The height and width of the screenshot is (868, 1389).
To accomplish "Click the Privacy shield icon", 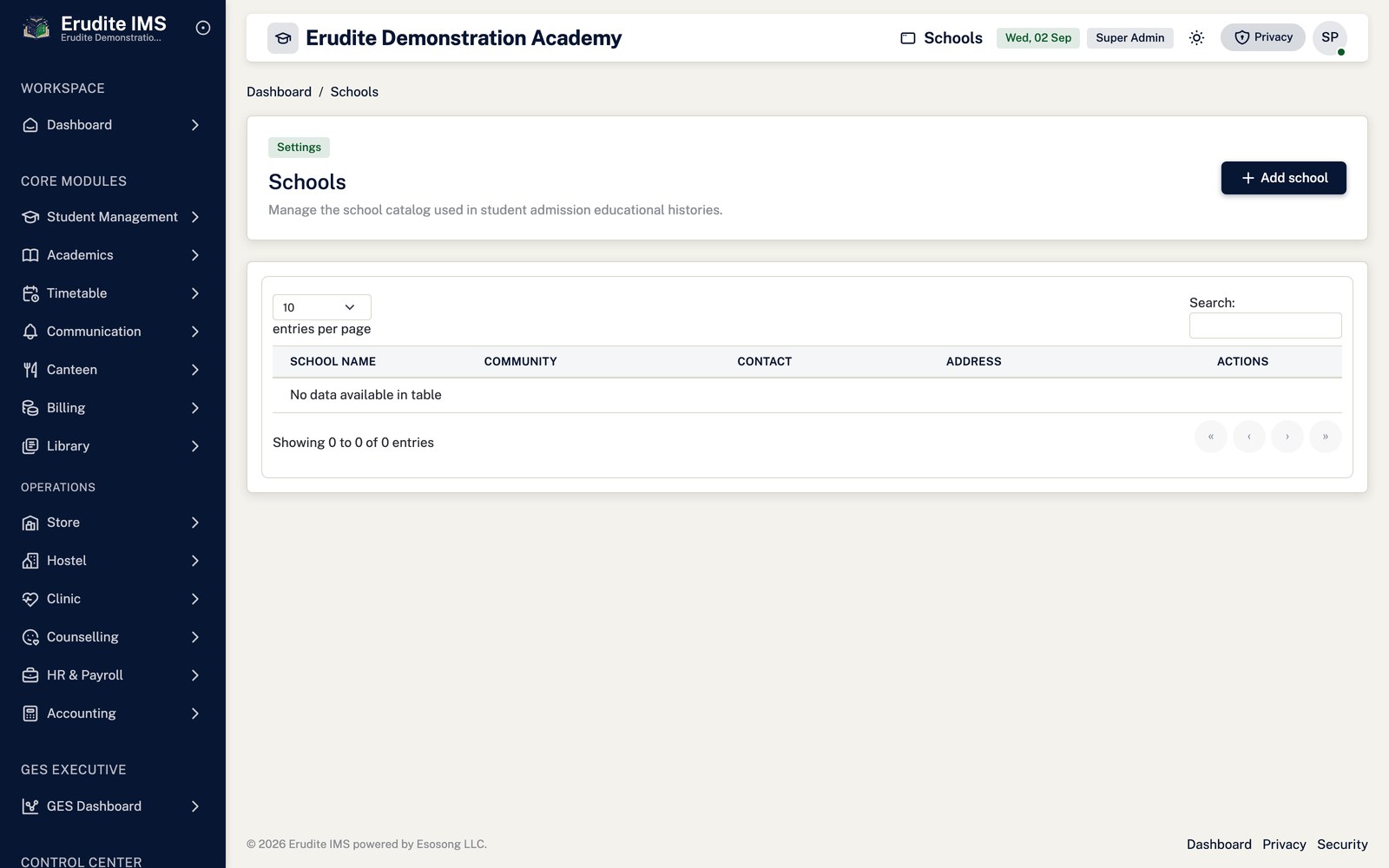I will (1241, 37).
